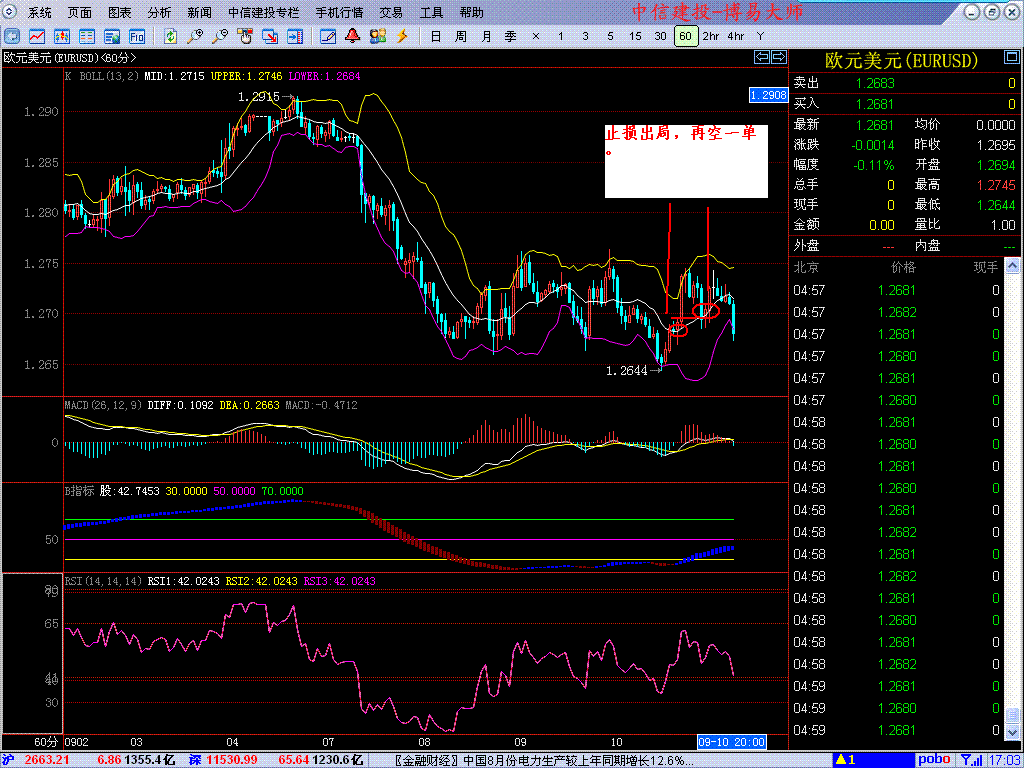Select the 15-minute period

[x=635, y=37]
